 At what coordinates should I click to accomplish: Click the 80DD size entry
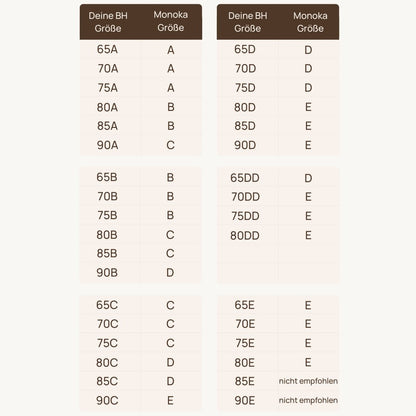[x=245, y=236]
